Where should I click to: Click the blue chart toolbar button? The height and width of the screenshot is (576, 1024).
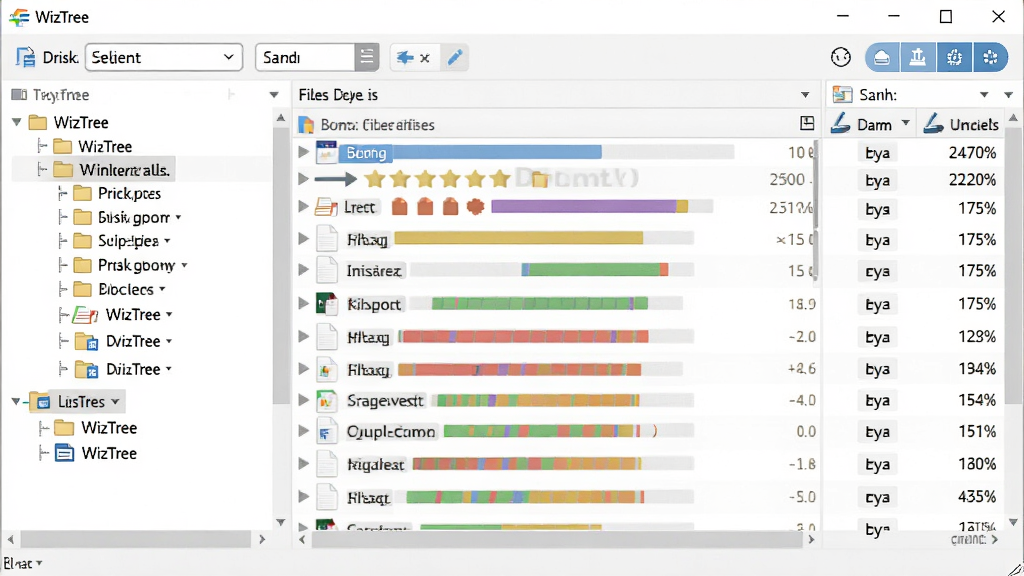918,57
